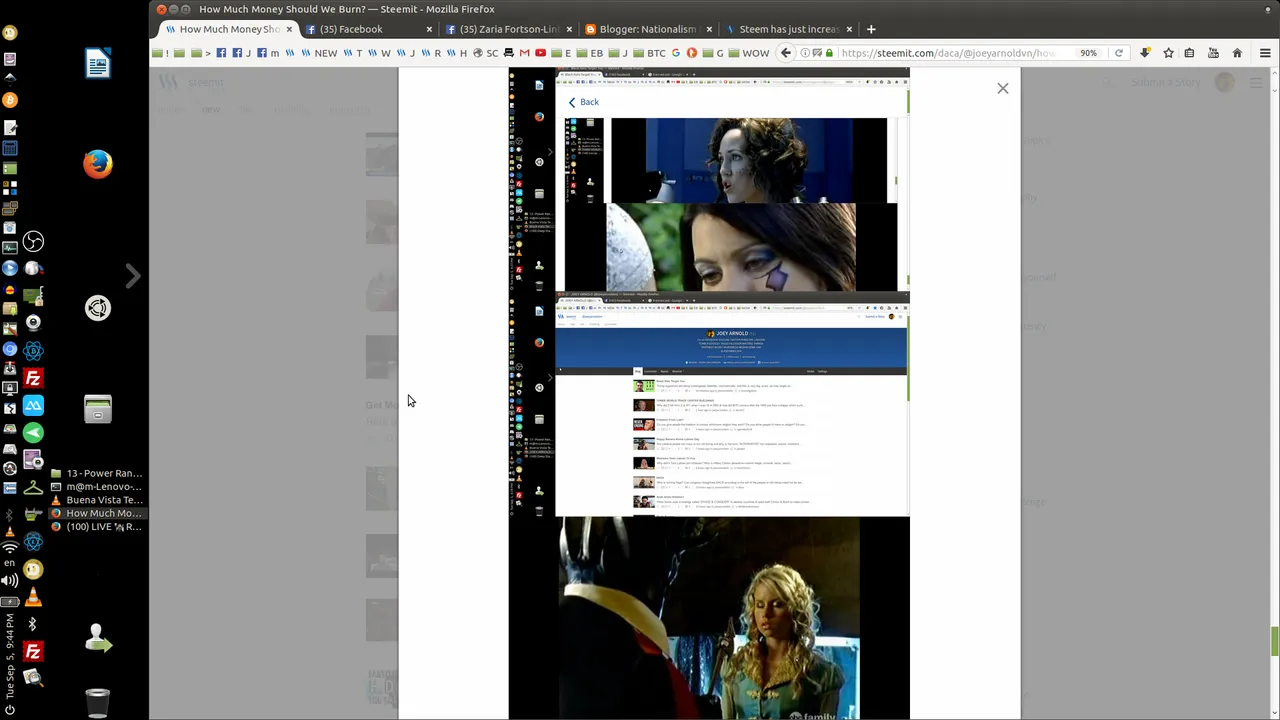The width and height of the screenshot is (1280, 720).
Task: Close the image lightbox with the X
Action: pos(1003,88)
